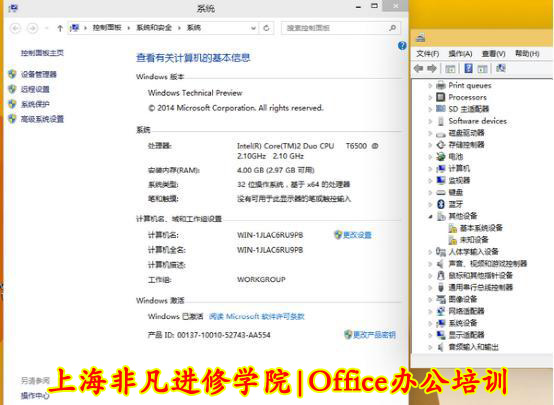Select 人体学输入设备 tree item

(x=473, y=252)
